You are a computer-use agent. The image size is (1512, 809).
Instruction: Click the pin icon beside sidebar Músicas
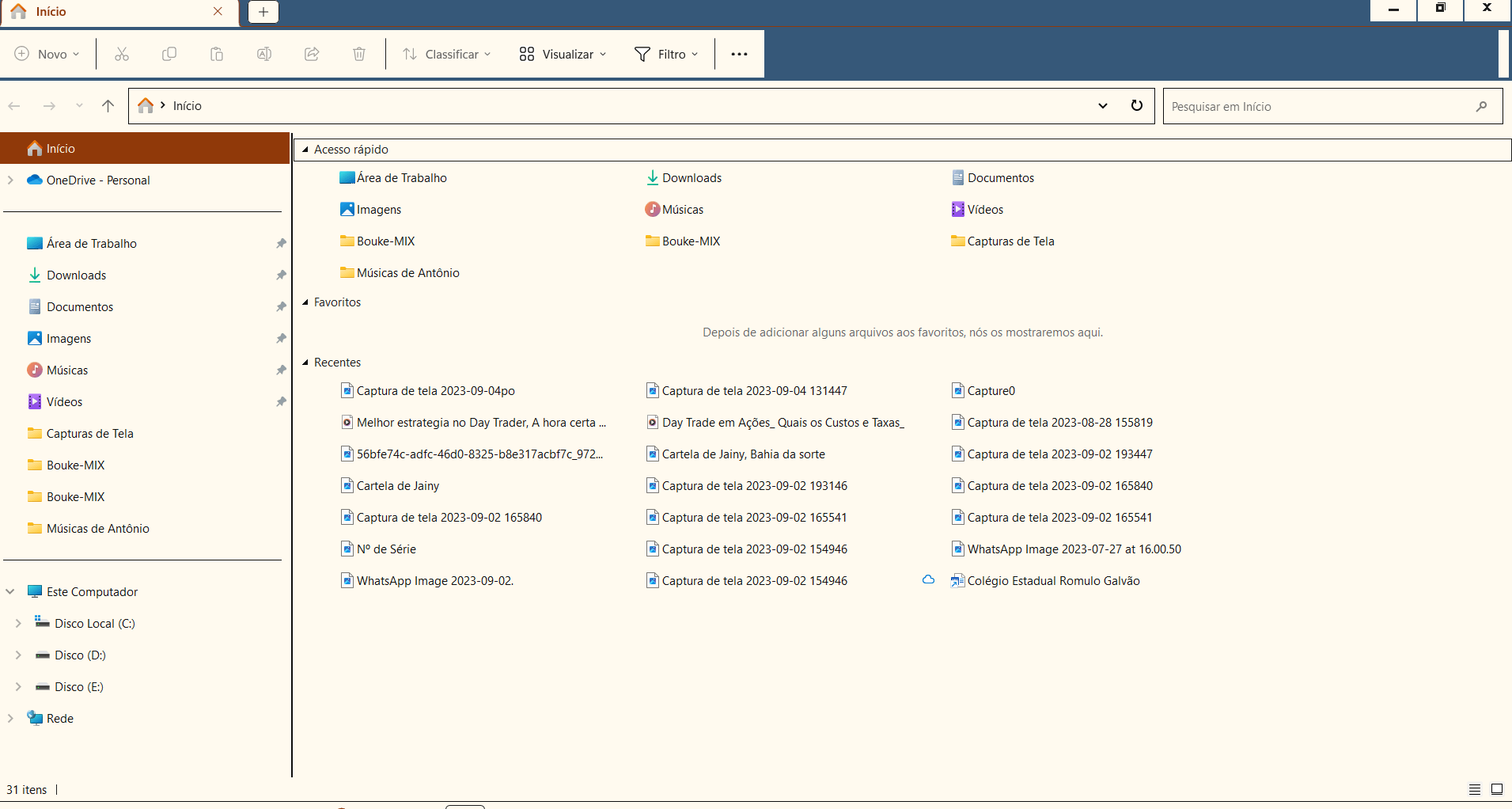coord(281,370)
